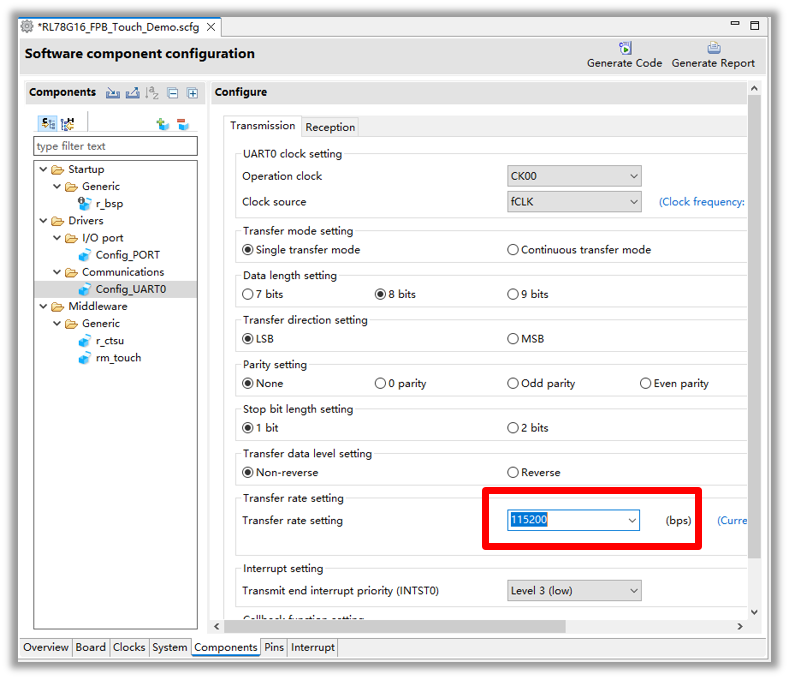This screenshot has height=679, width=789.
Task: Click the Generate Code icon
Action: coord(624,48)
